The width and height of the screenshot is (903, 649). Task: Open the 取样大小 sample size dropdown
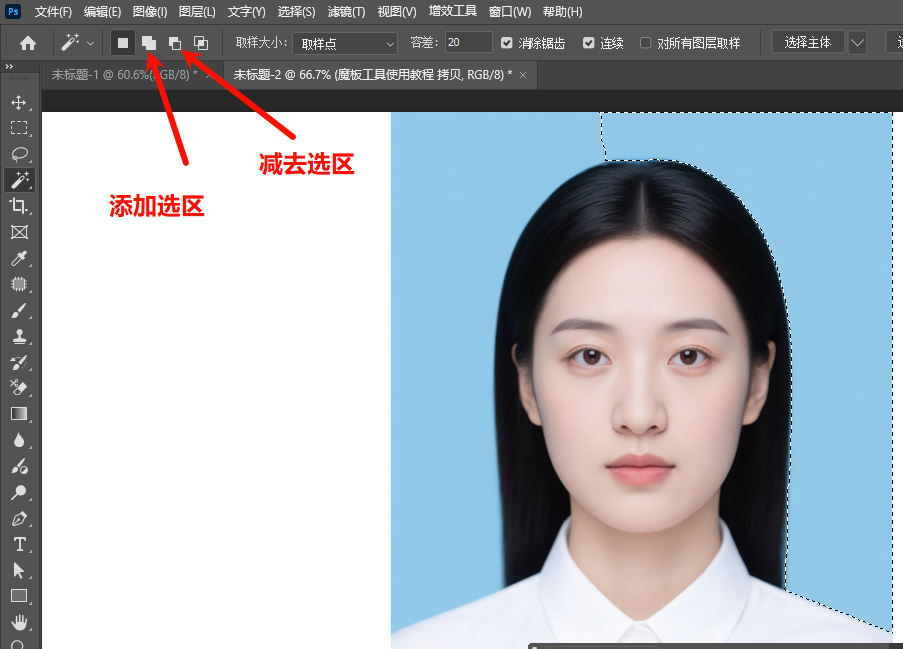(x=345, y=43)
